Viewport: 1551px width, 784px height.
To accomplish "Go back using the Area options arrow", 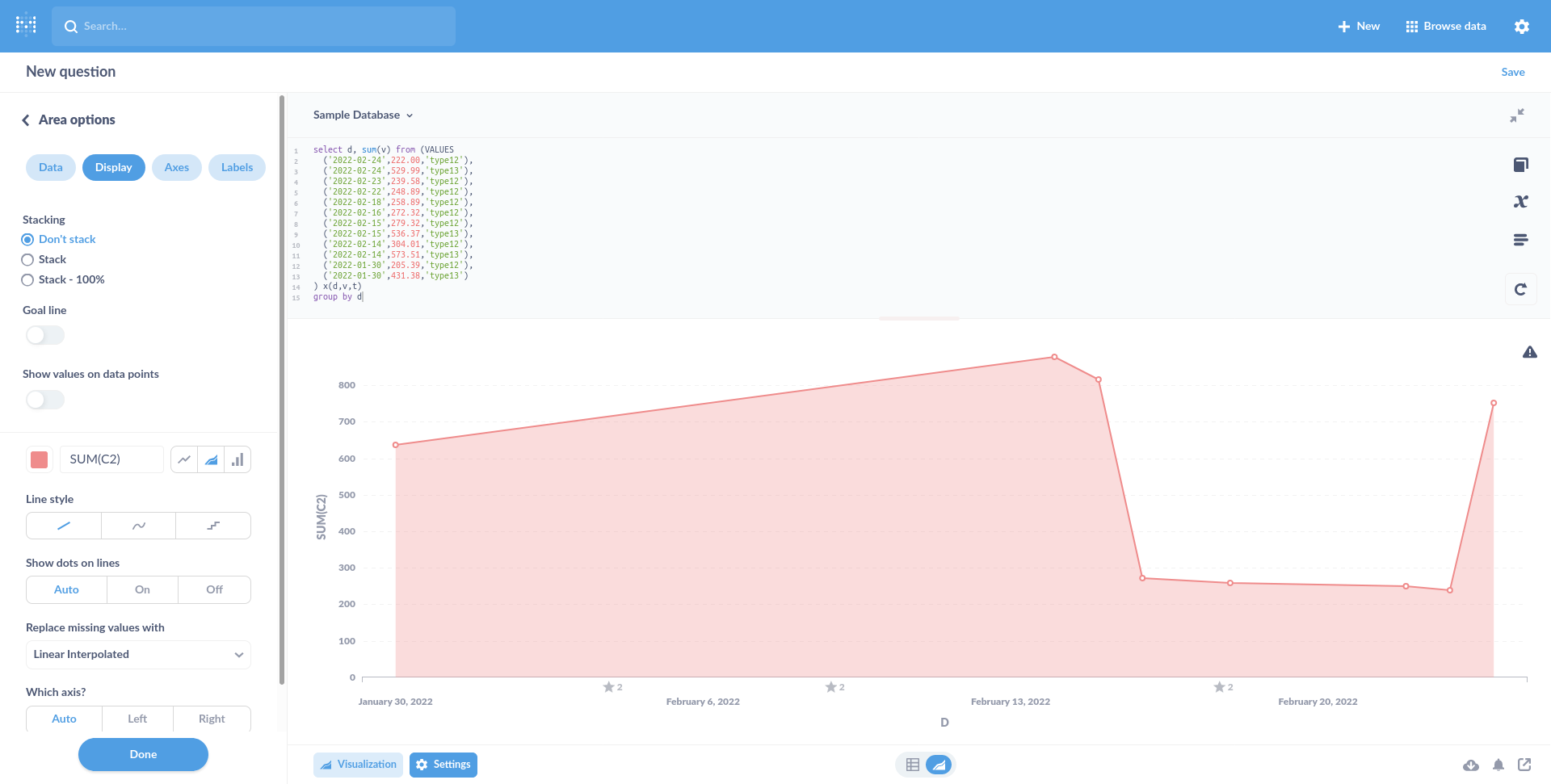I will coord(27,119).
